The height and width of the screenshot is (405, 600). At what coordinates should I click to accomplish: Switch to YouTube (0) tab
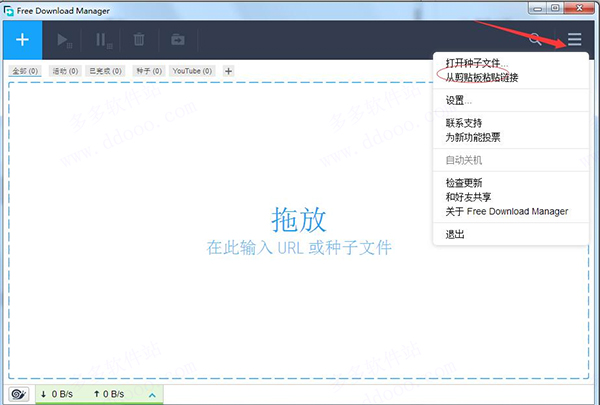pos(192,71)
